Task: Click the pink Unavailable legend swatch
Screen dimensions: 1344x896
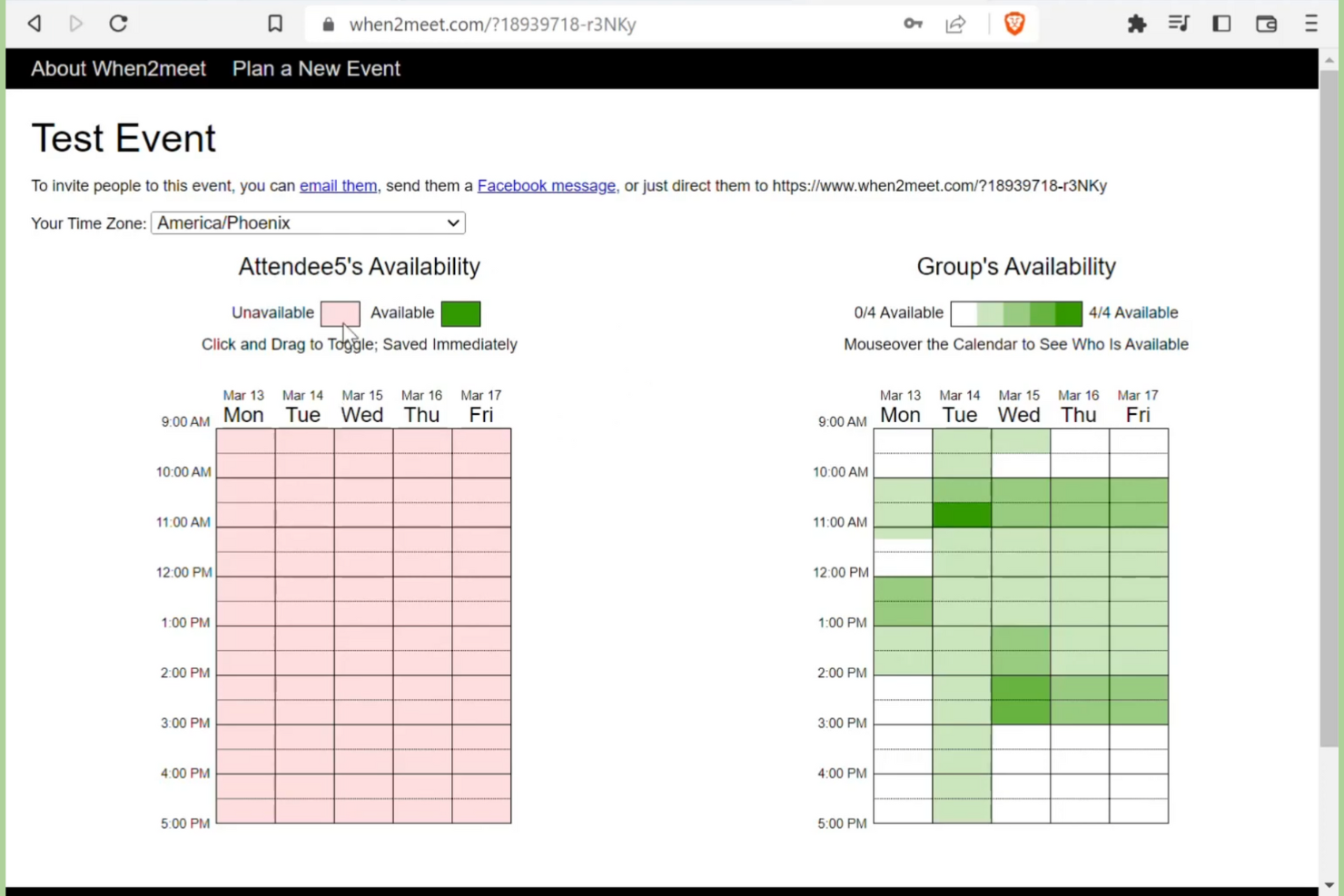Action: coord(341,313)
